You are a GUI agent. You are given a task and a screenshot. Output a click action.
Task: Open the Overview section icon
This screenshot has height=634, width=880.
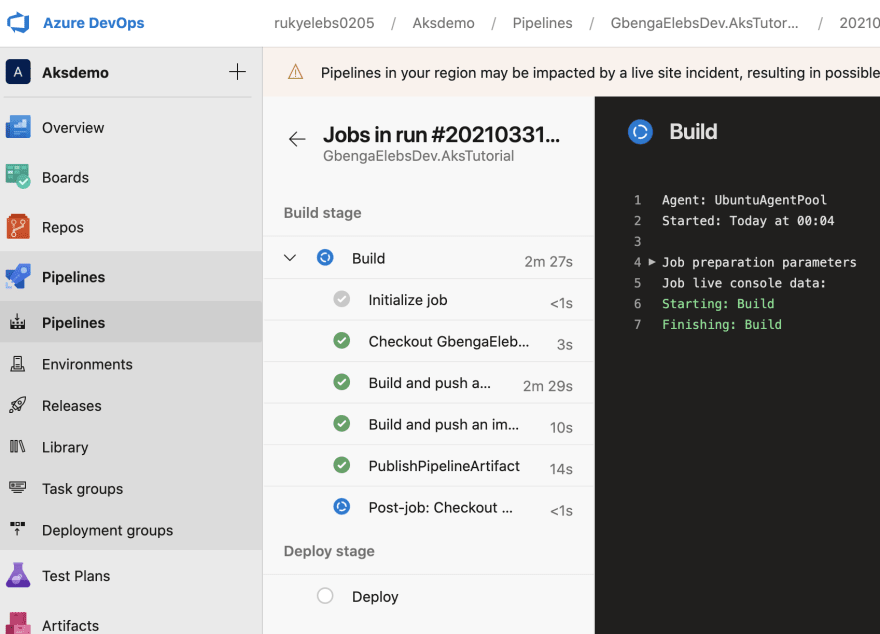pyautogui.click(x=18, y=127)
